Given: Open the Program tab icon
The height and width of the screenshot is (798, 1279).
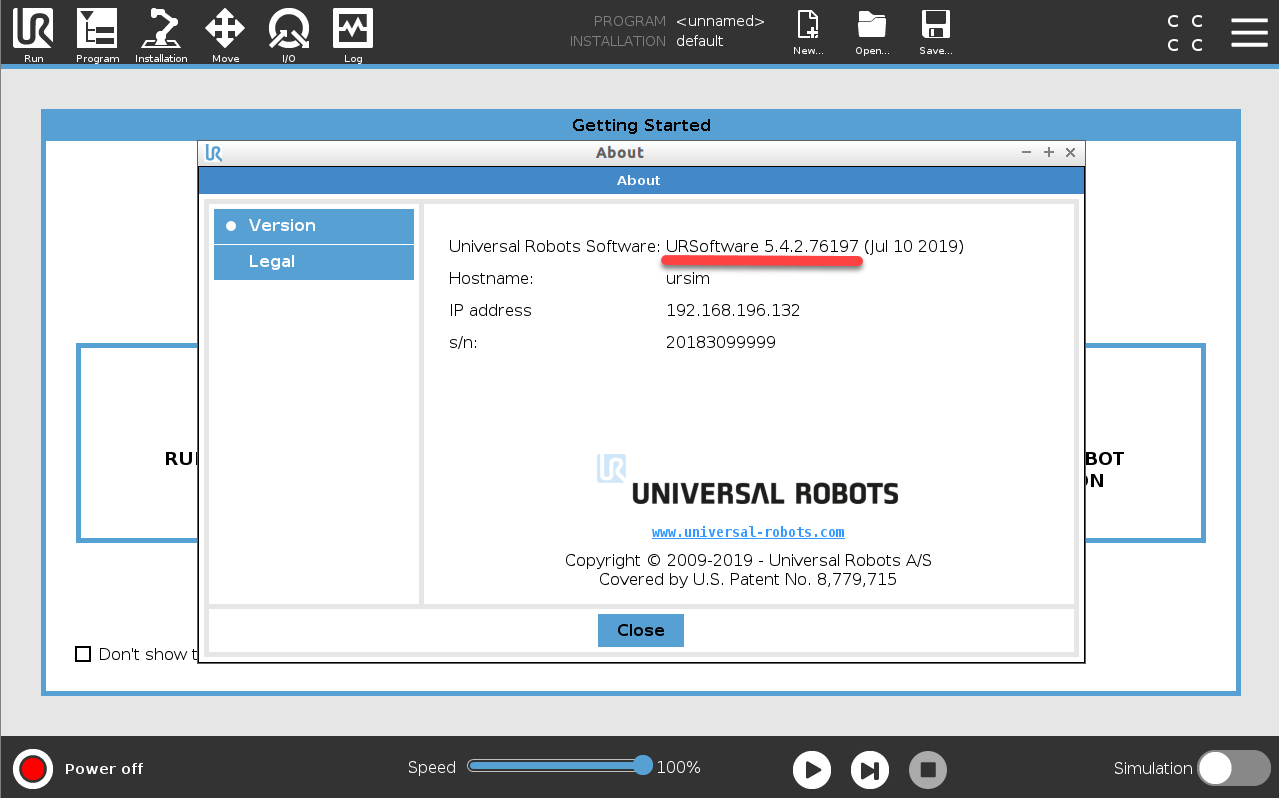Looking at the screenshot, I should point(97,29).
